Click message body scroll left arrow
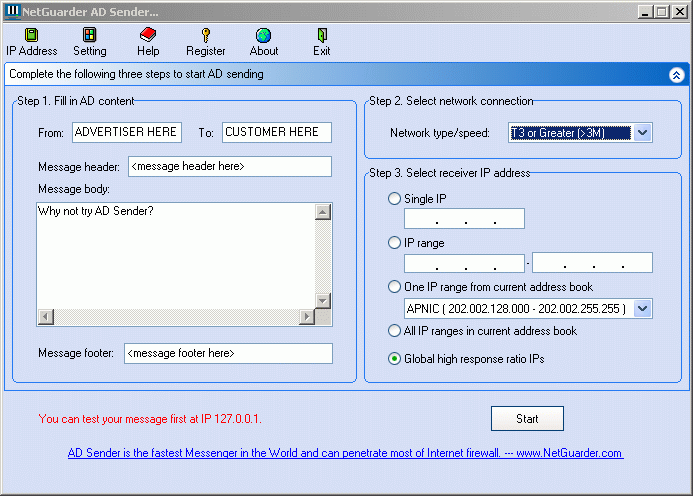693x496 pixels. point(46,317)
